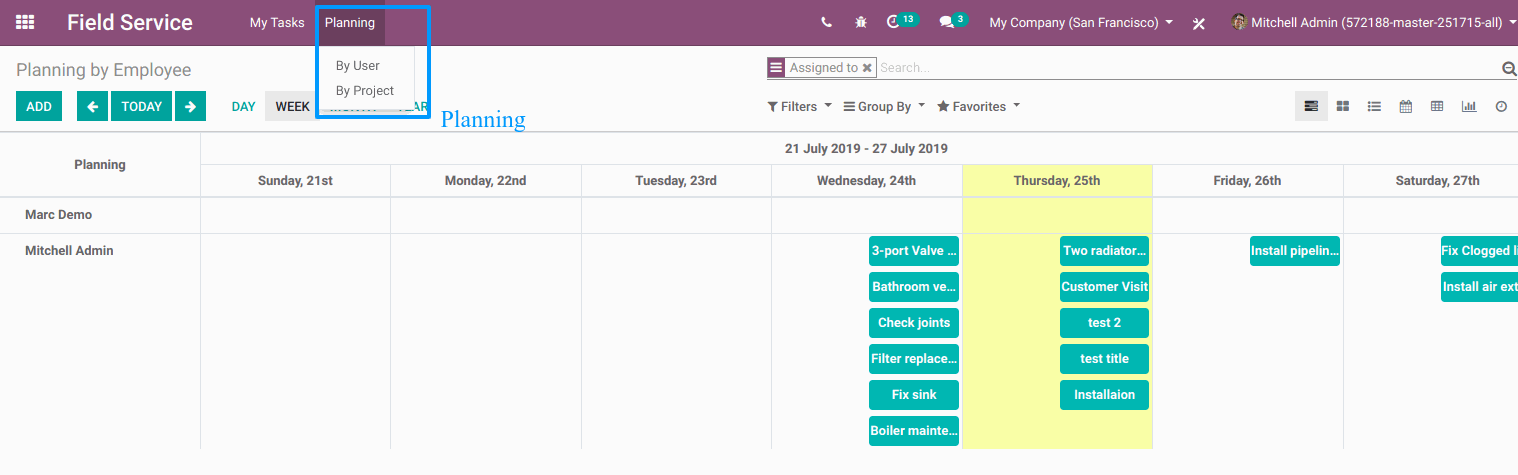
Task: Click the Planning by Employee breadcrumb title
Action: click(103, 70)
